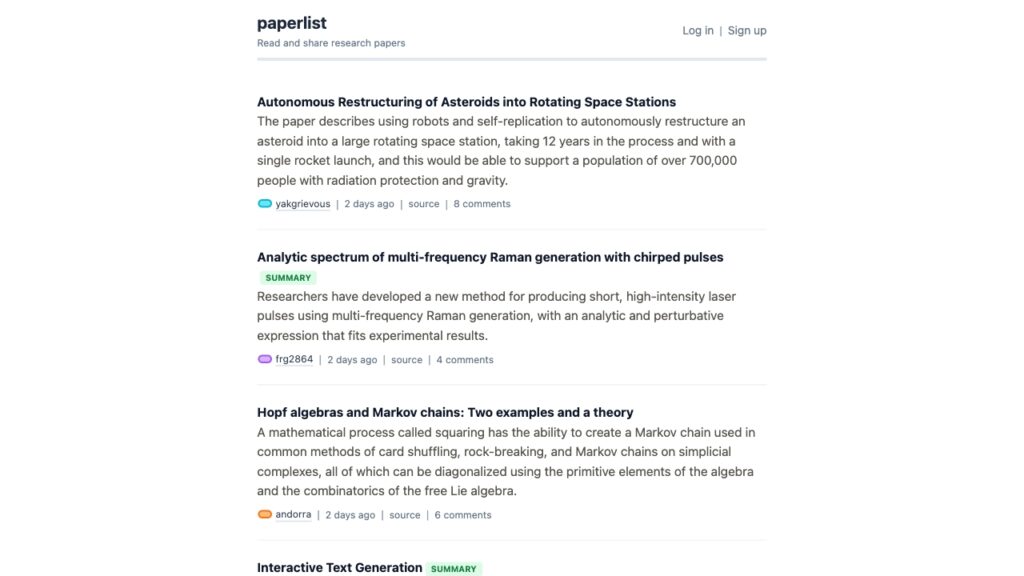
Task: Open Hopf algebras and Markov chains paper
Action: (445, 412)
